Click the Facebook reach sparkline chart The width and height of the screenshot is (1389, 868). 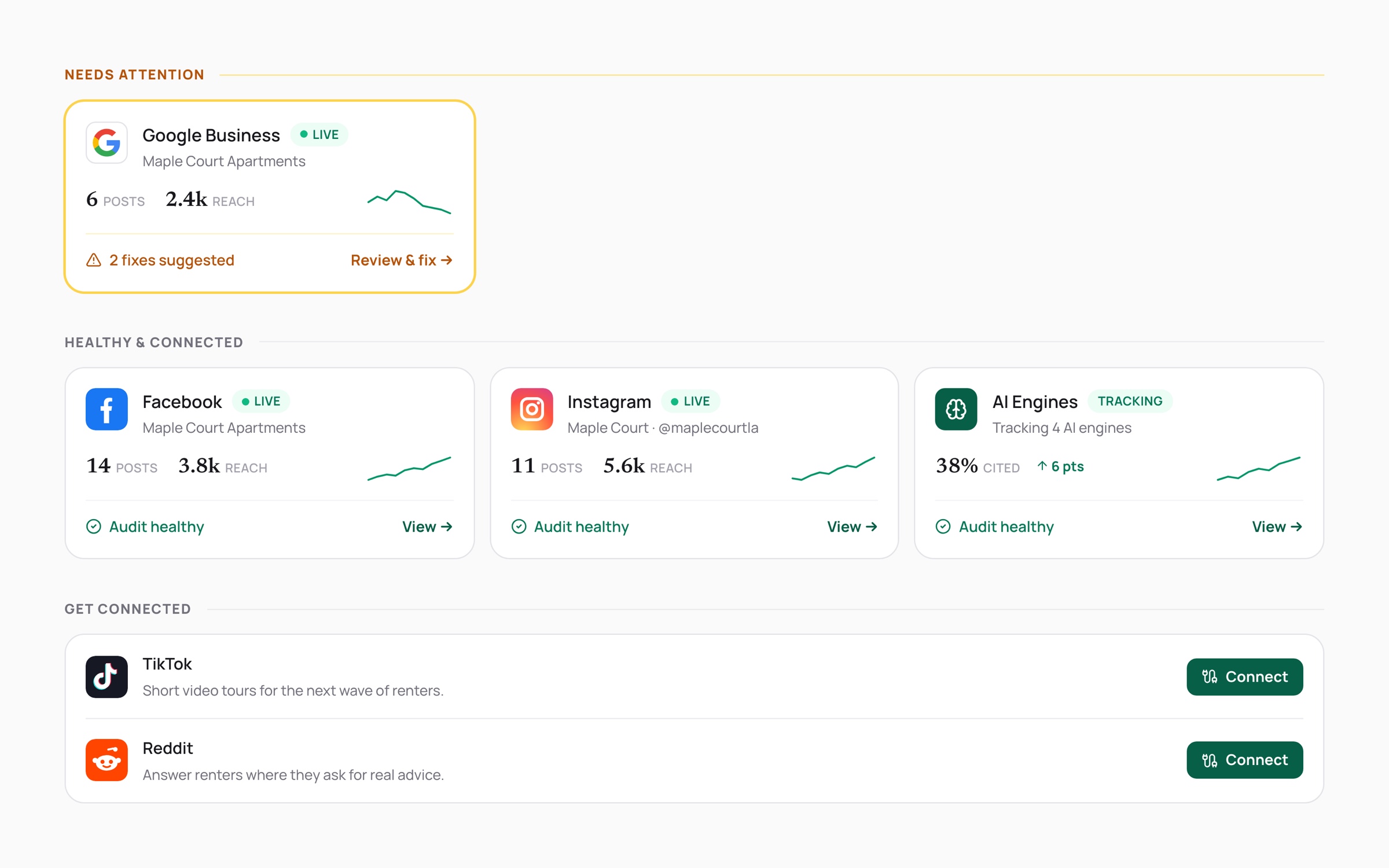pos(409,468)
